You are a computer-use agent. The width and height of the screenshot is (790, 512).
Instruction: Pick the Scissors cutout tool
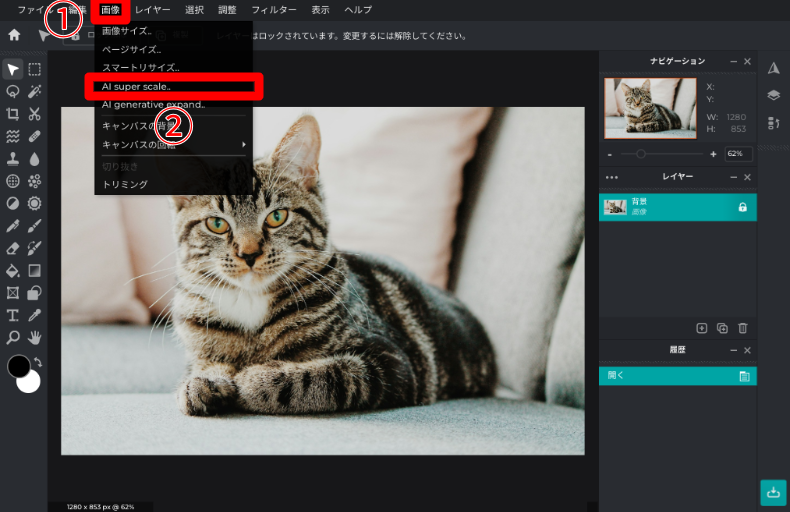(35, 113)
